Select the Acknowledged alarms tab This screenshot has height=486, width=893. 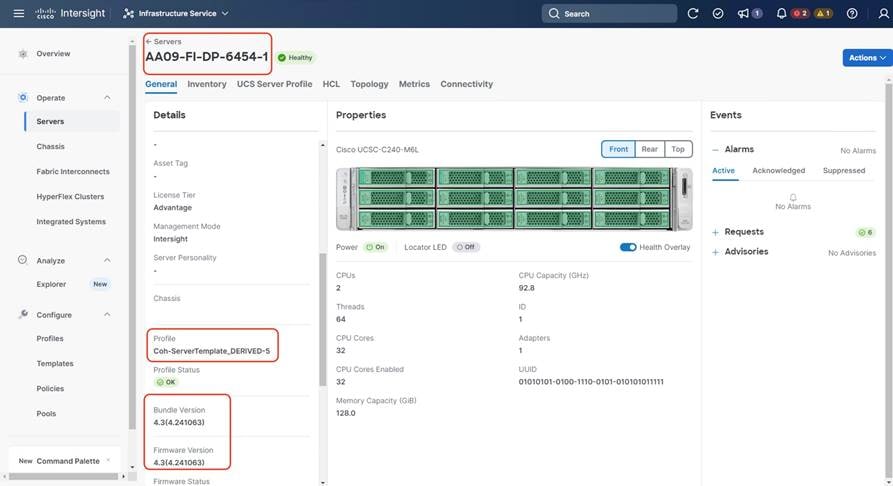779,170
